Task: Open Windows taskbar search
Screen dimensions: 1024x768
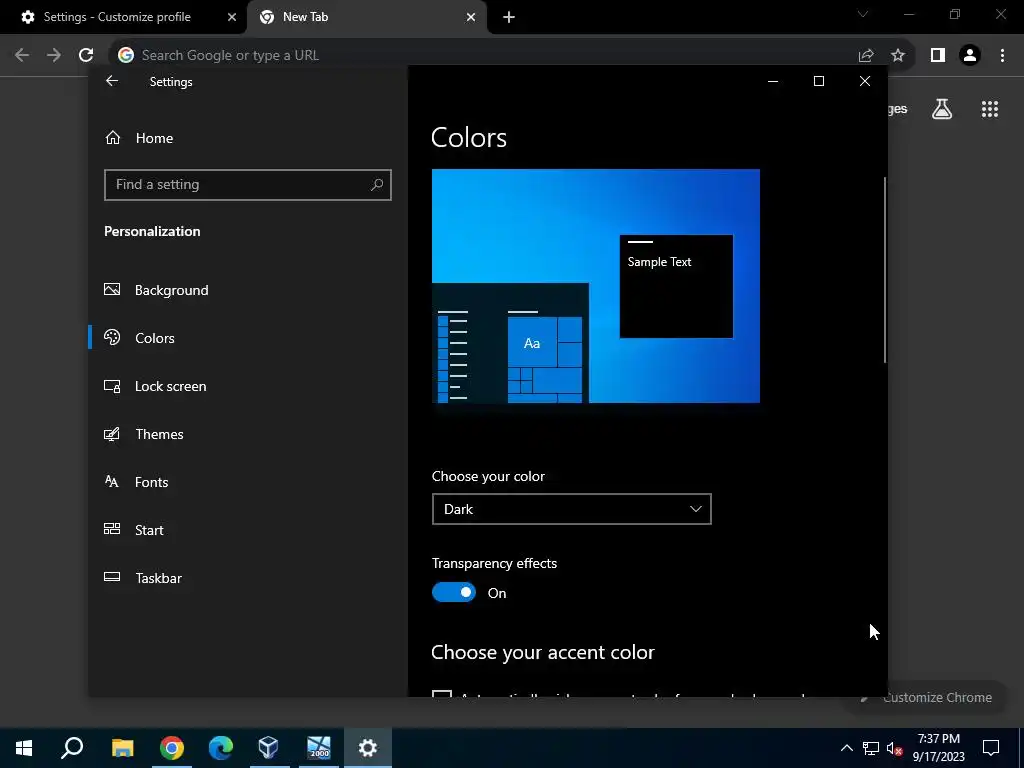Action: click(x=72, y=748)
